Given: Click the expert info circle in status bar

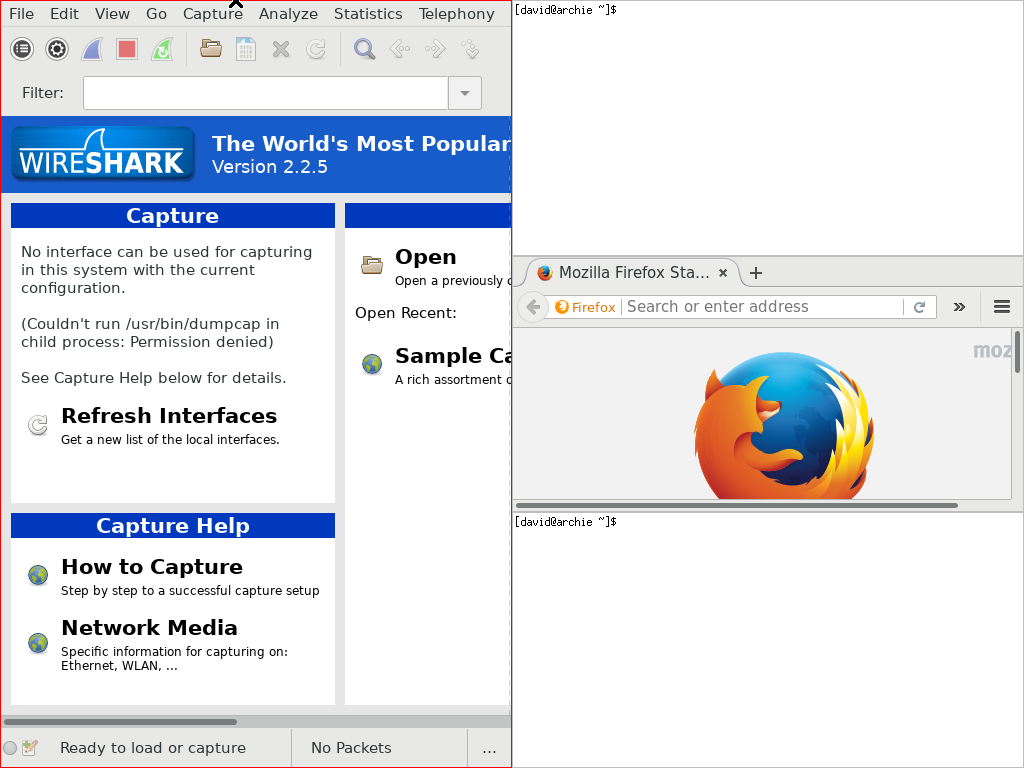Looking at the screenshot, I should click(10, 748).
